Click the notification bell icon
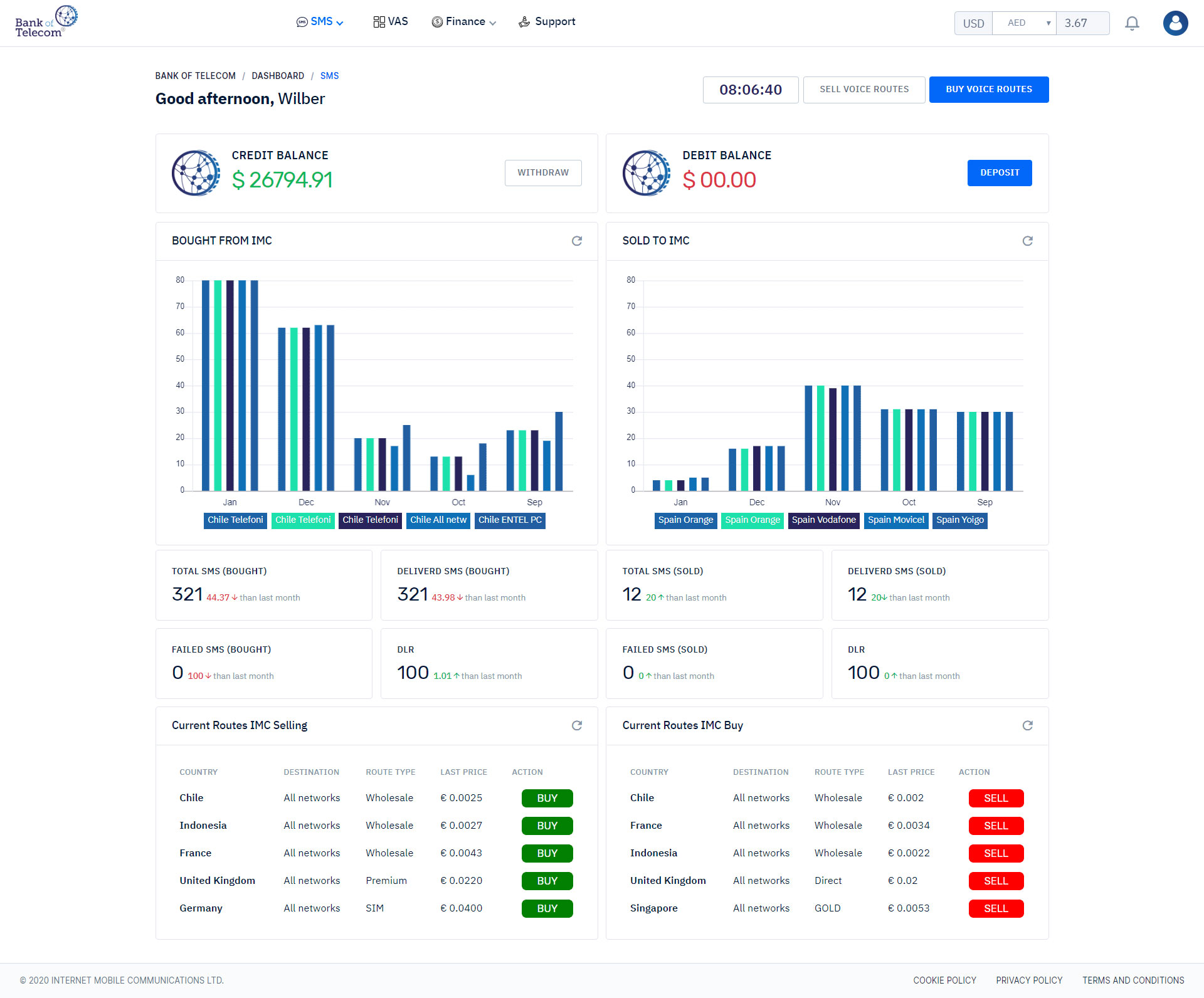Image resolution: width=1204 pixels, height=998 pixels. pos(1132,23)
